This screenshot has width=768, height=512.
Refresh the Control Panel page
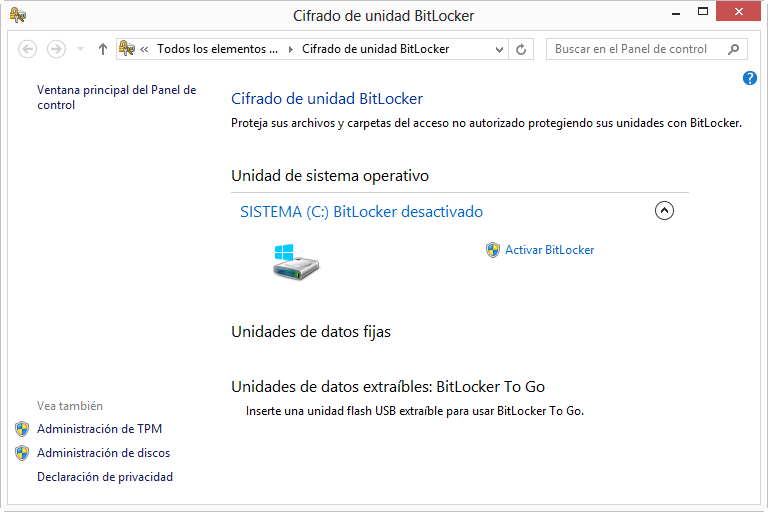tap(521, 49)
